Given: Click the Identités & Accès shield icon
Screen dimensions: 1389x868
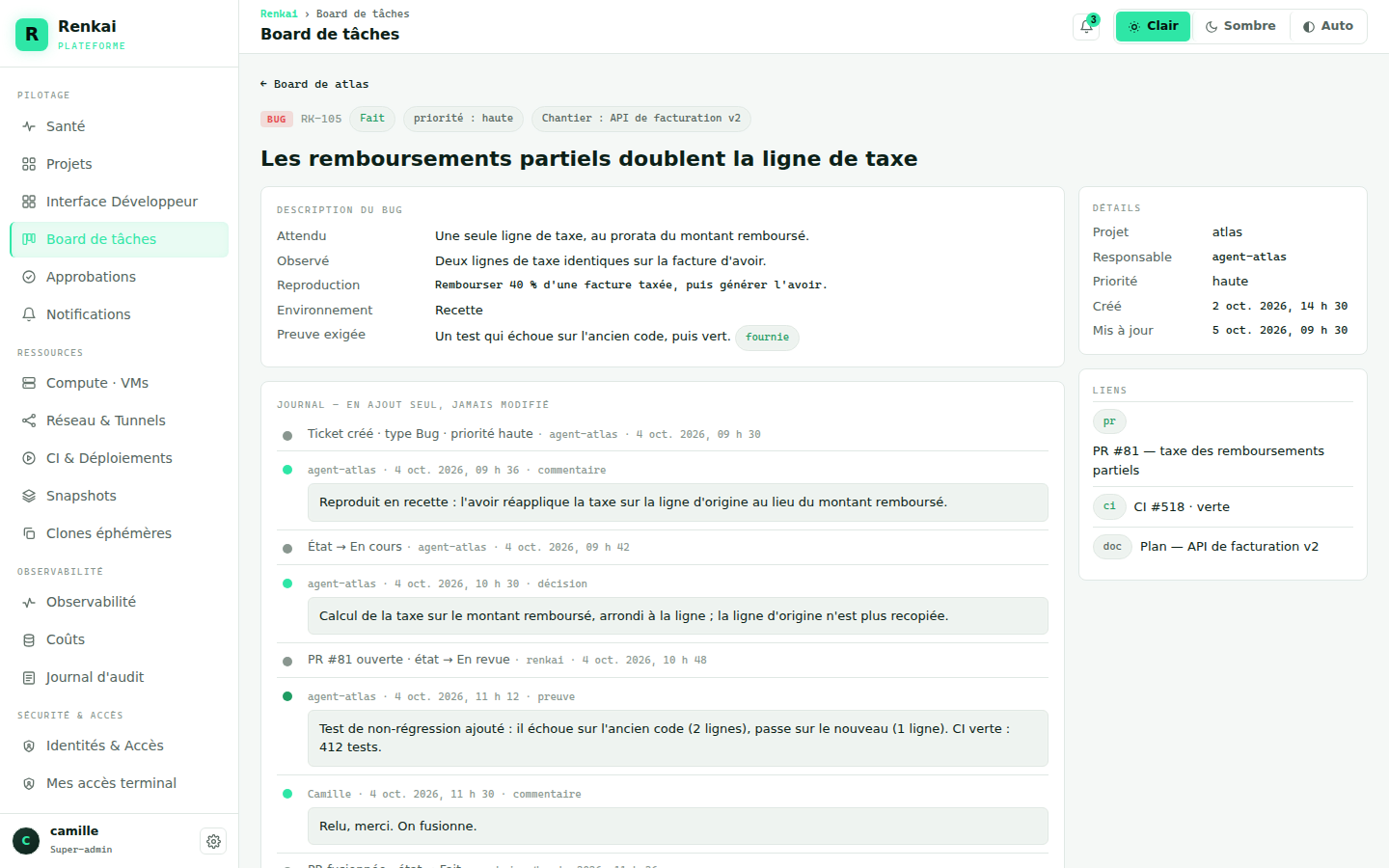Looking at the screenshot, I should (29, 746).
